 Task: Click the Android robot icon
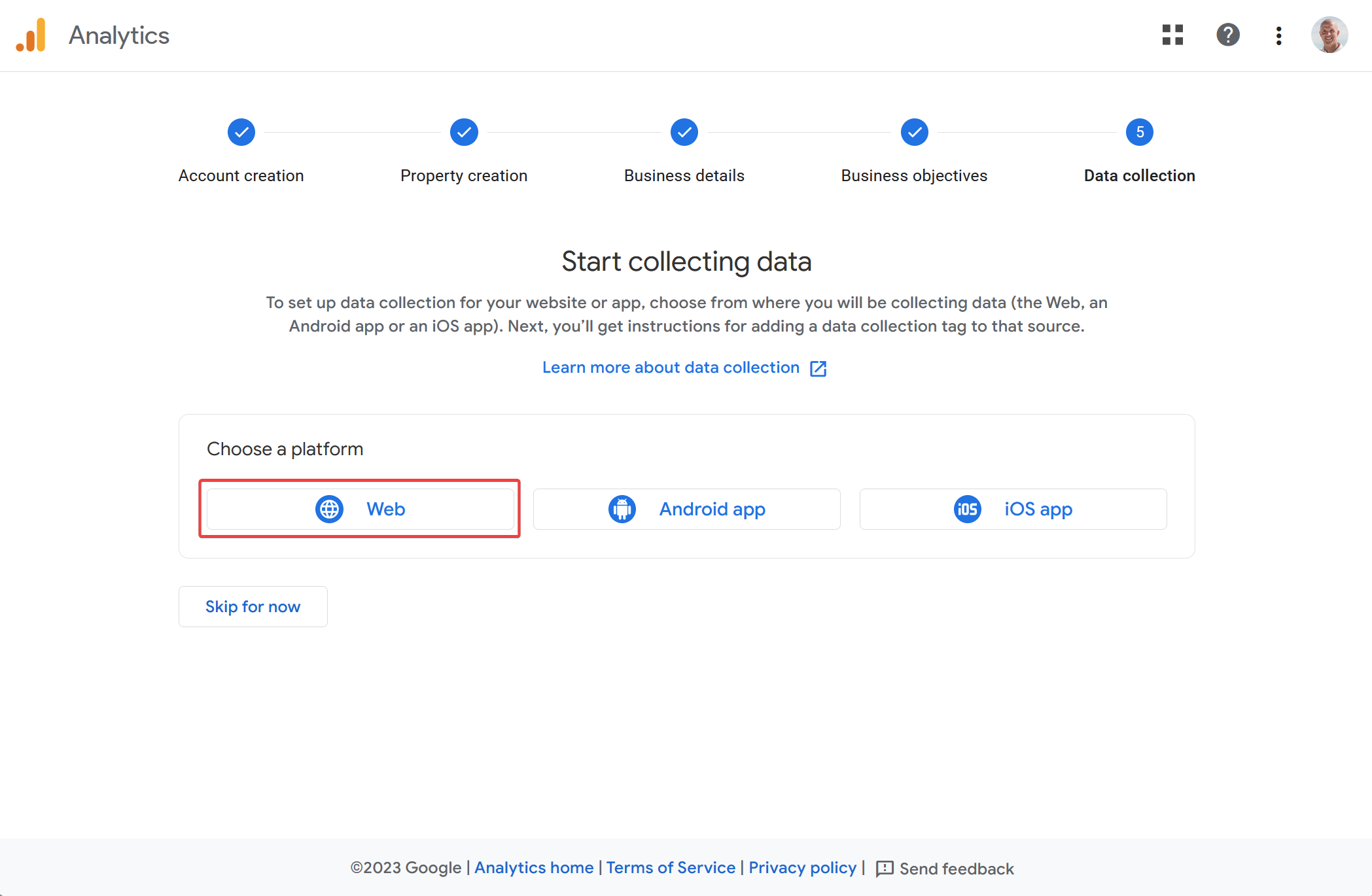(x=622, y=509)
